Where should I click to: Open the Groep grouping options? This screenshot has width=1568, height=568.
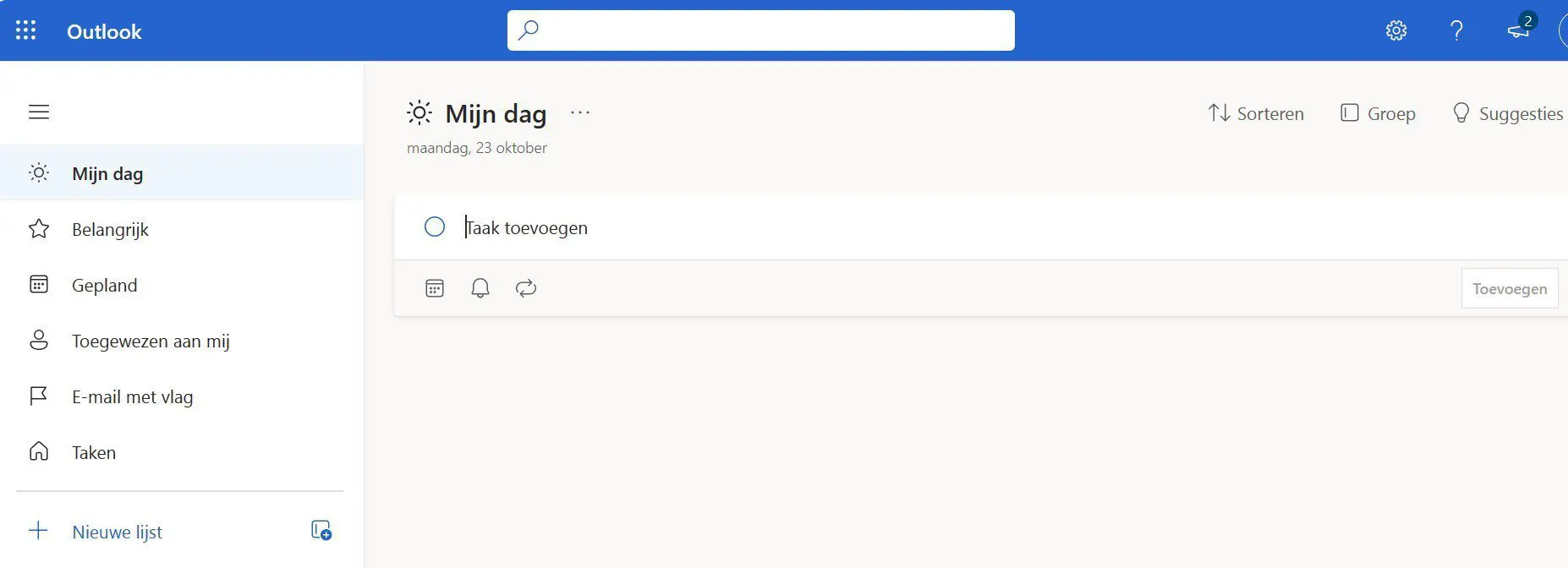(x=1379, y=113)
